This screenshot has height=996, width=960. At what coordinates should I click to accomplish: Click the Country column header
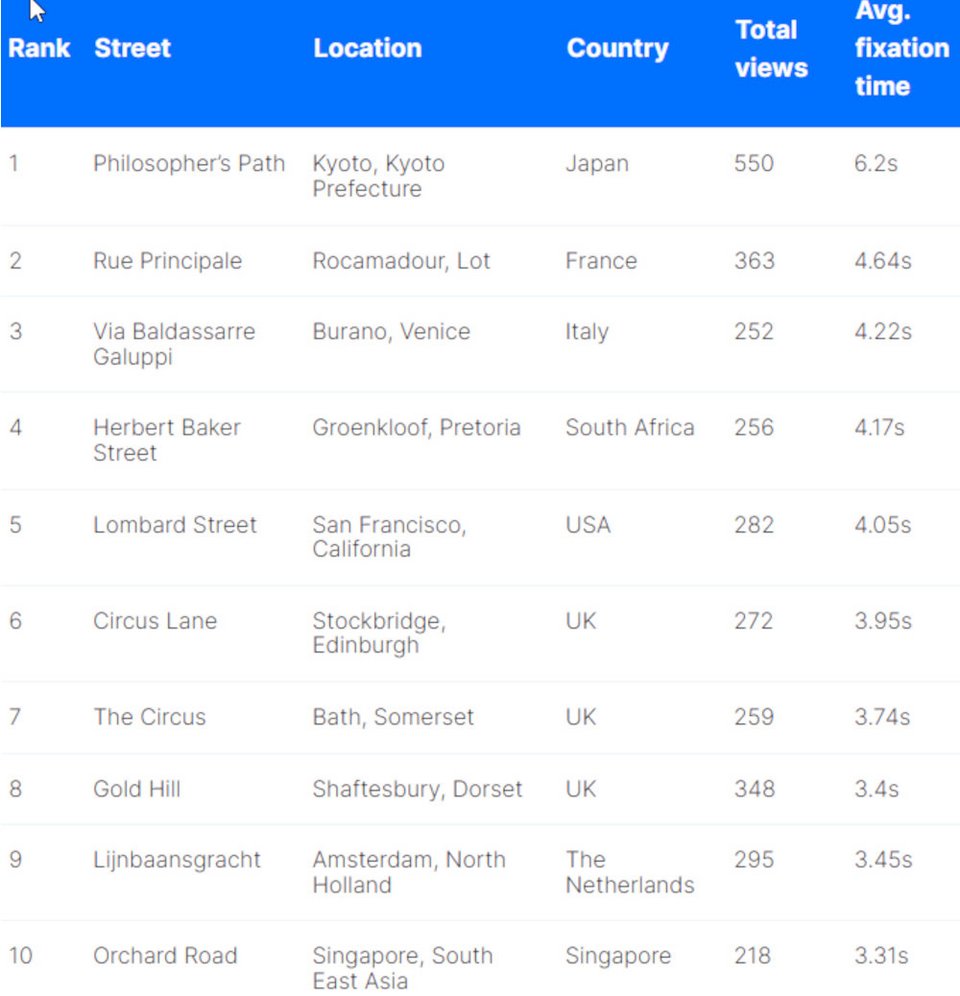[617, 48]
